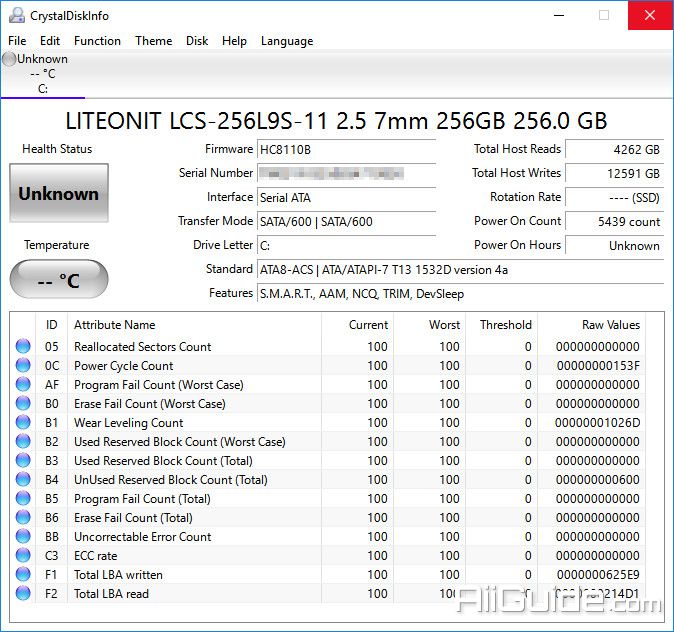Click raw value 000000000600

click(597, 479)
